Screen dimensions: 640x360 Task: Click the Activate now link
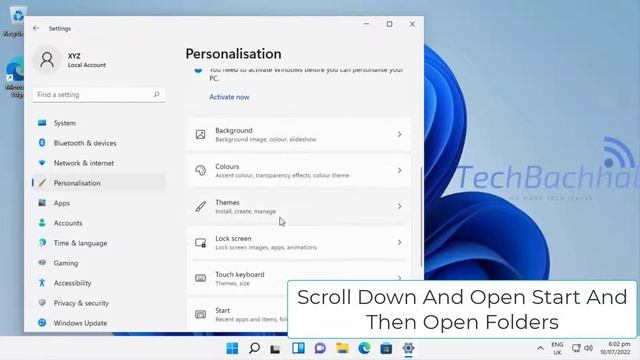coord(229,97)
